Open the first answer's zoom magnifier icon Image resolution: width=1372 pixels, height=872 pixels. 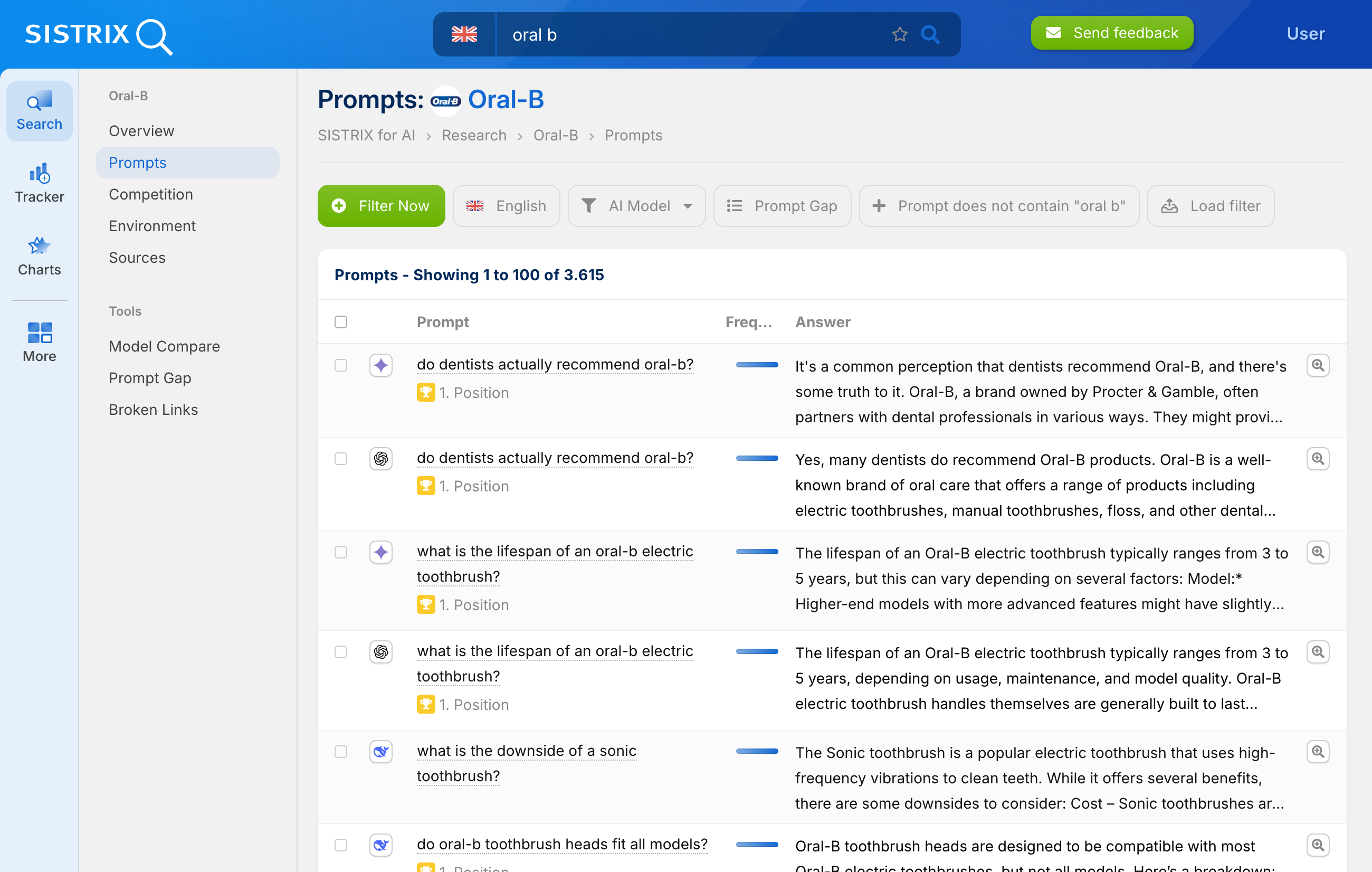click(1317, 365)
